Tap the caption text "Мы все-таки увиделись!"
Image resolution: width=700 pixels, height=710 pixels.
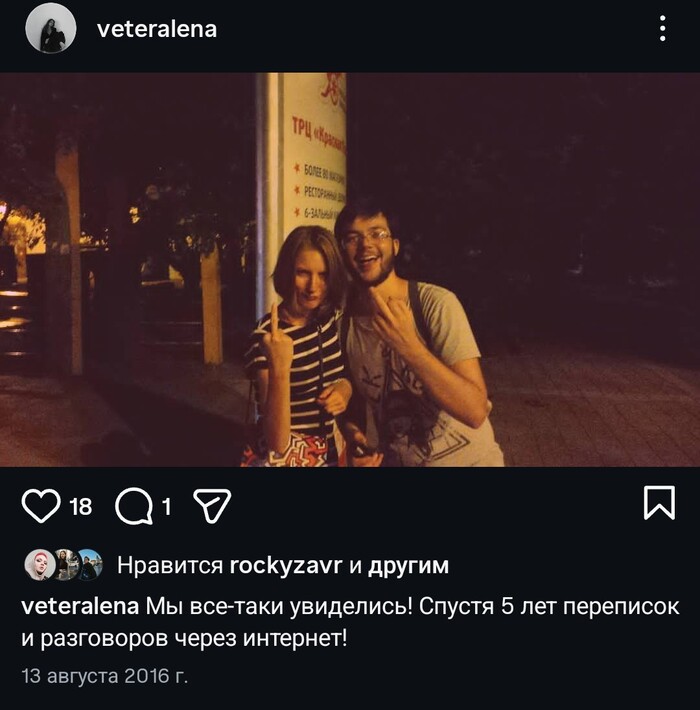click(279, 607)
